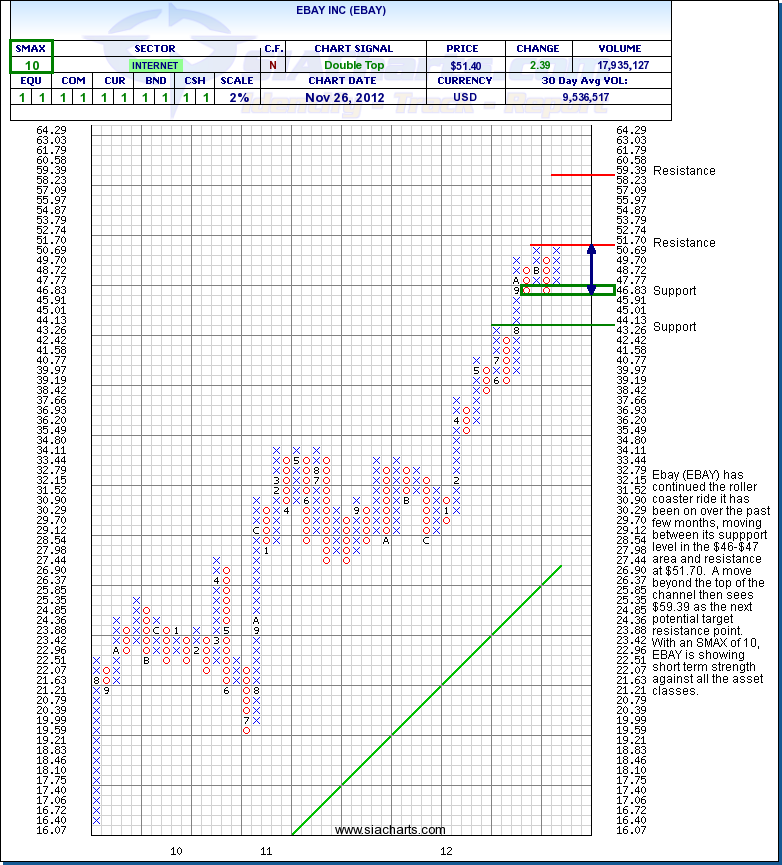Click the $51.40 price value
The image size is (782, 865).
[464, 65]
